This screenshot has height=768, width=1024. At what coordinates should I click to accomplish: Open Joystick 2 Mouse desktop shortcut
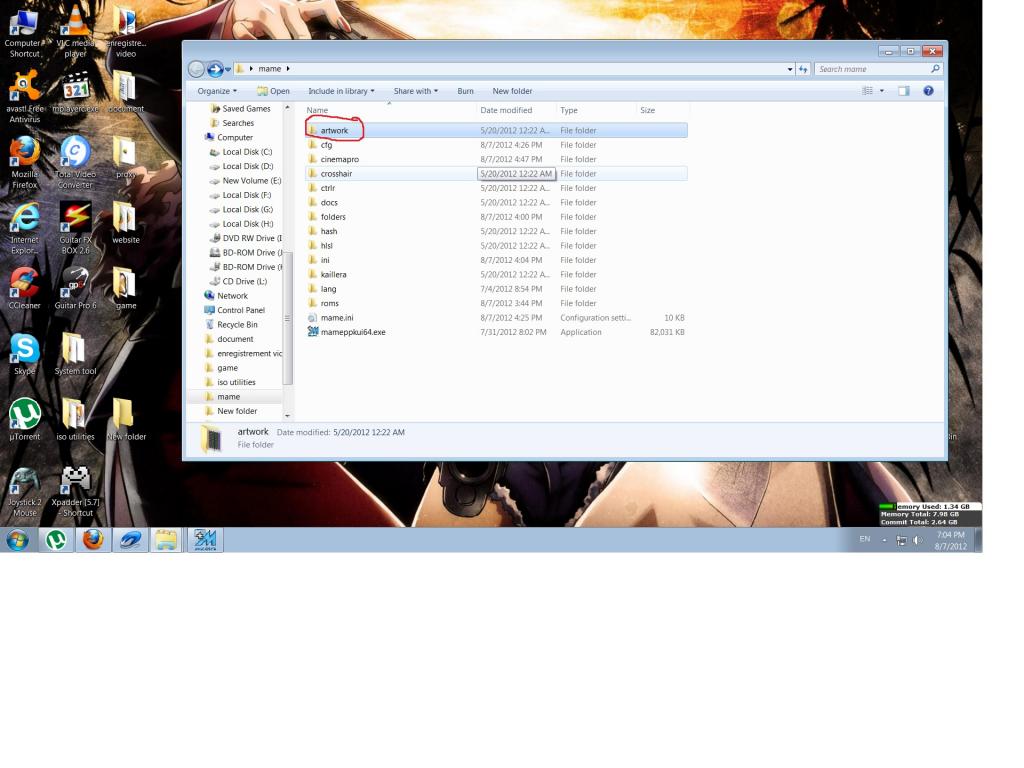(25, 492)
